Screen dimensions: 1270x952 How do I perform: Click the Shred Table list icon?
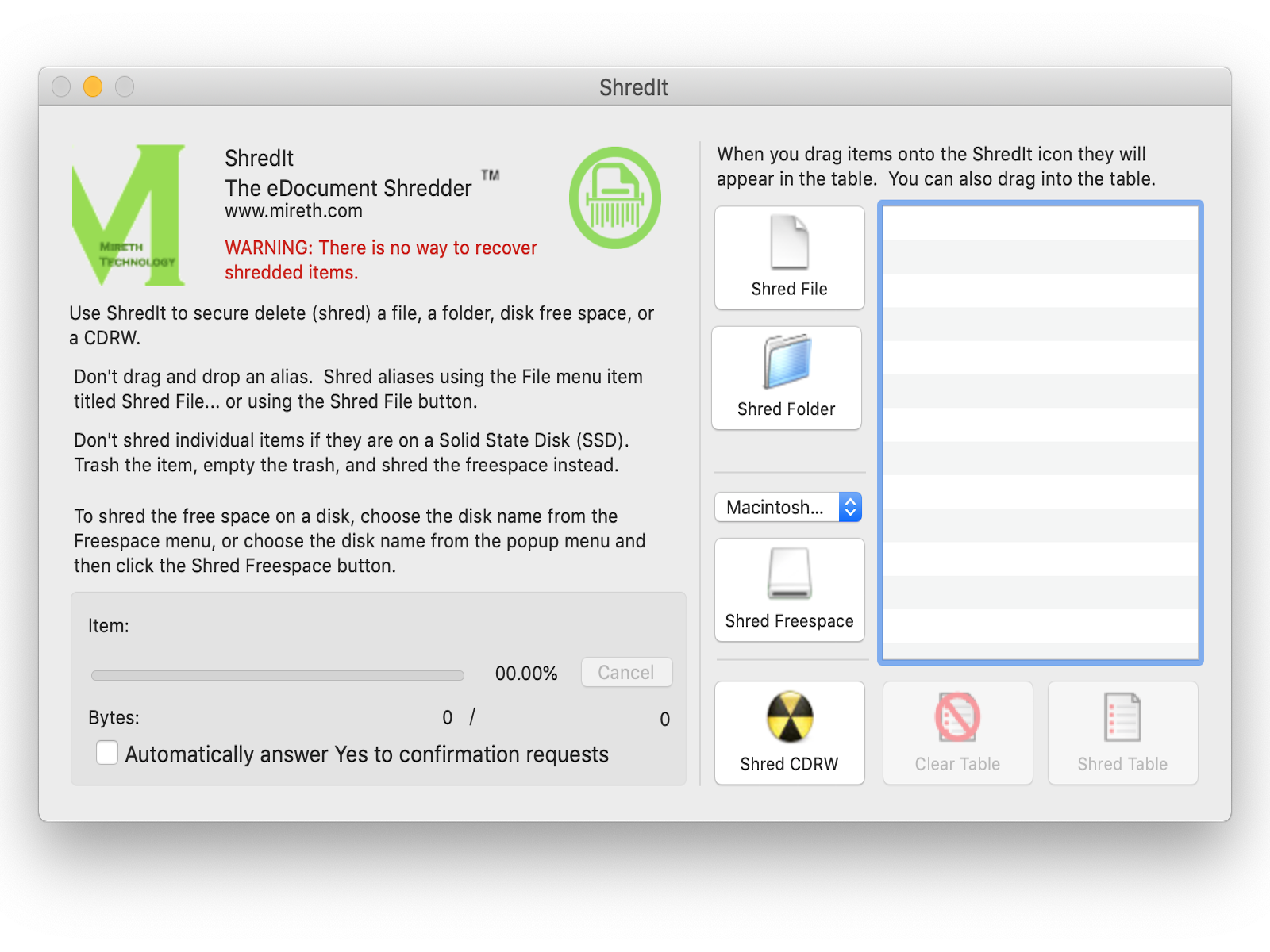click(x=1122, y=716)
